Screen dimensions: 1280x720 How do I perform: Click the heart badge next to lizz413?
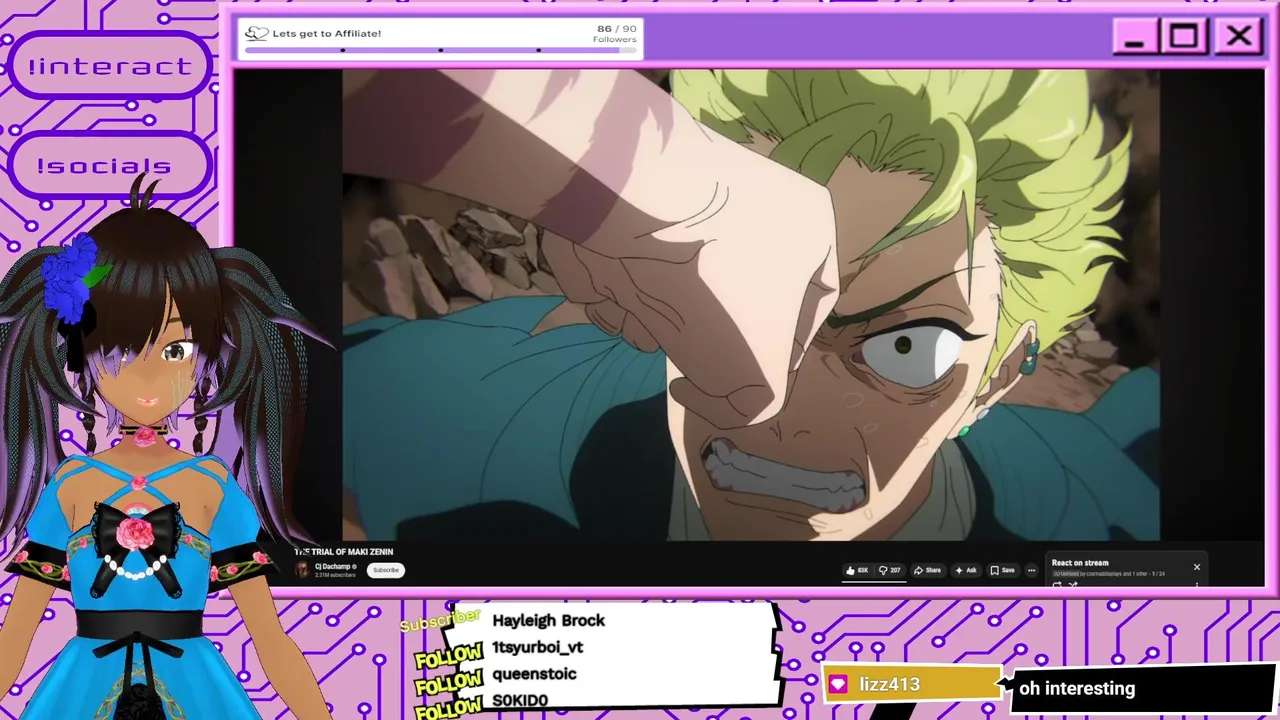pyautogui.click(x=839, y=684)
